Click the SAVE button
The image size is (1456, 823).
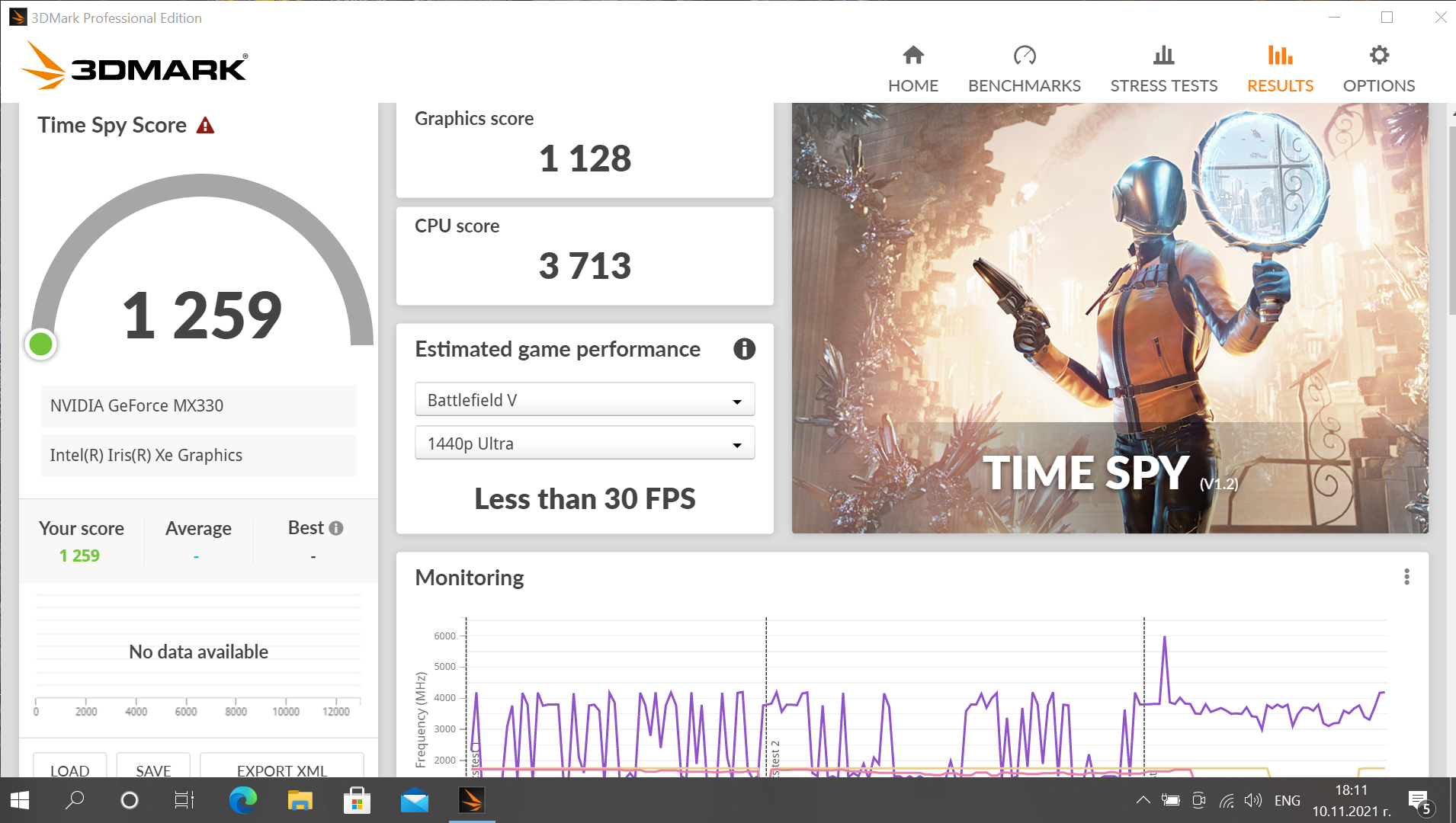[x=153, y=766]
